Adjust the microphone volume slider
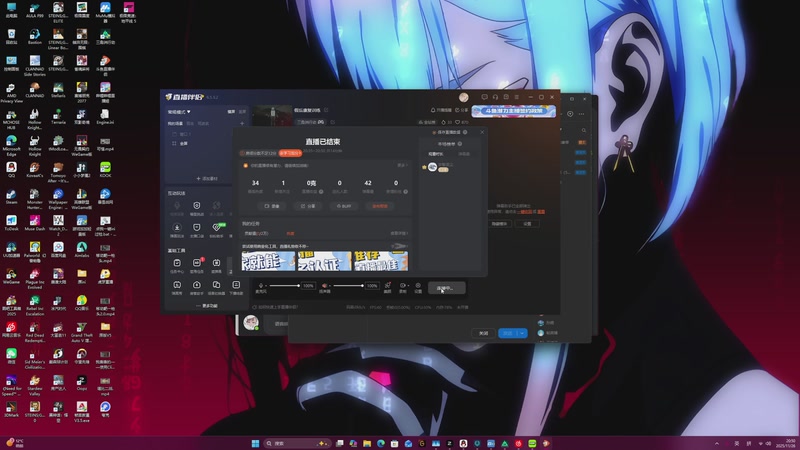This screenshot has width=800, height=450. [284, 286]
